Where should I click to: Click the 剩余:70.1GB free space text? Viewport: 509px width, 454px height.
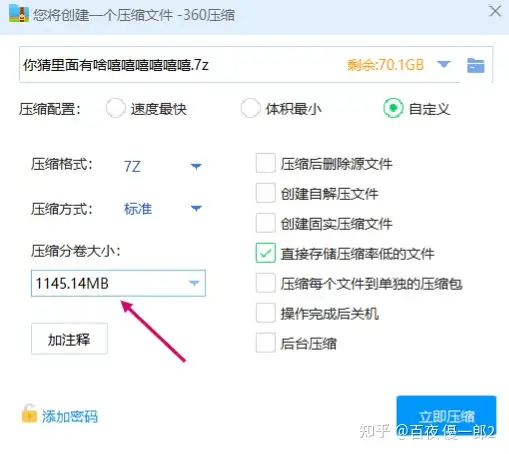pos(385,65)
